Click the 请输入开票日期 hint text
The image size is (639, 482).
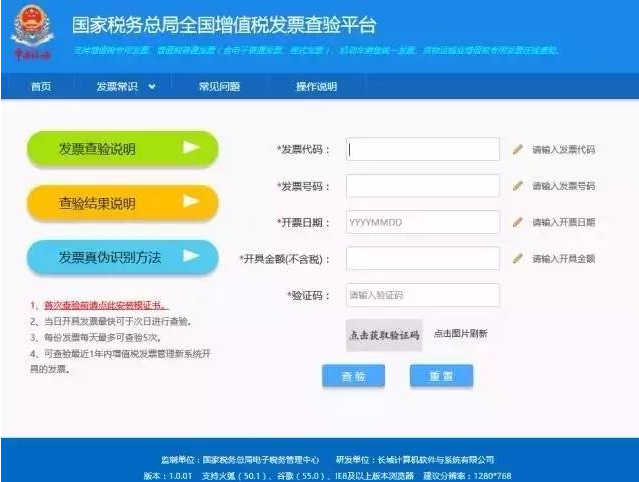(564, 222)
